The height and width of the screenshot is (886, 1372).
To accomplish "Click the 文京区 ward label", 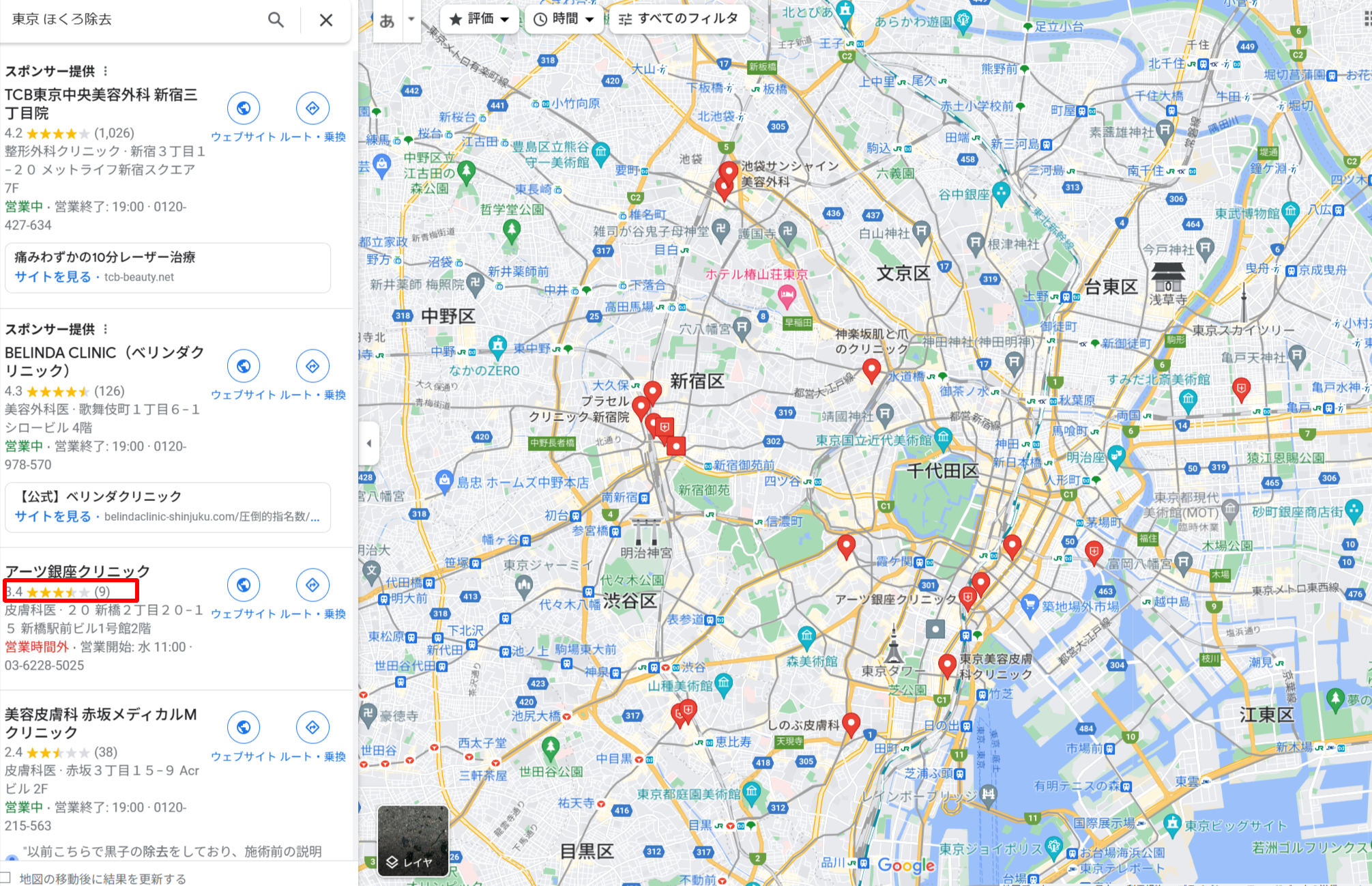I will tap(903, 273).
